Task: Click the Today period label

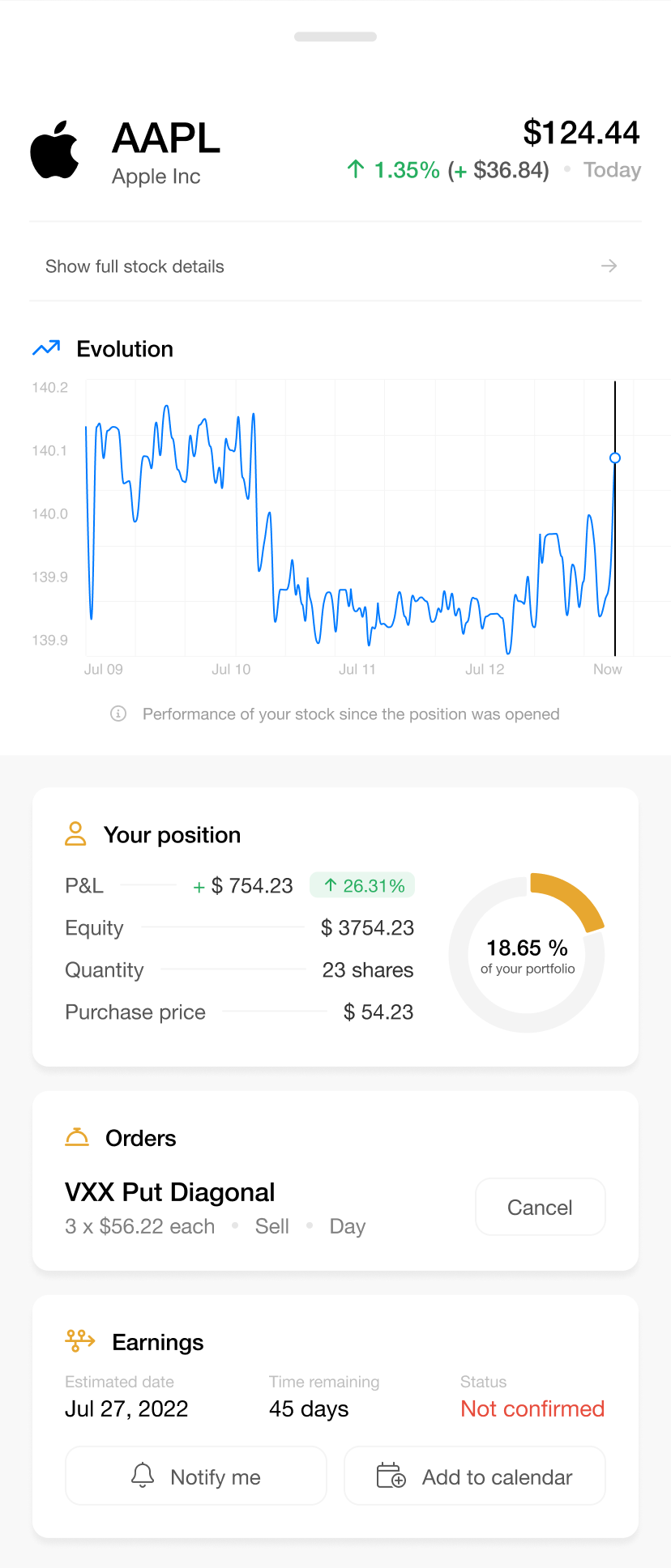Action: (612, 170)
